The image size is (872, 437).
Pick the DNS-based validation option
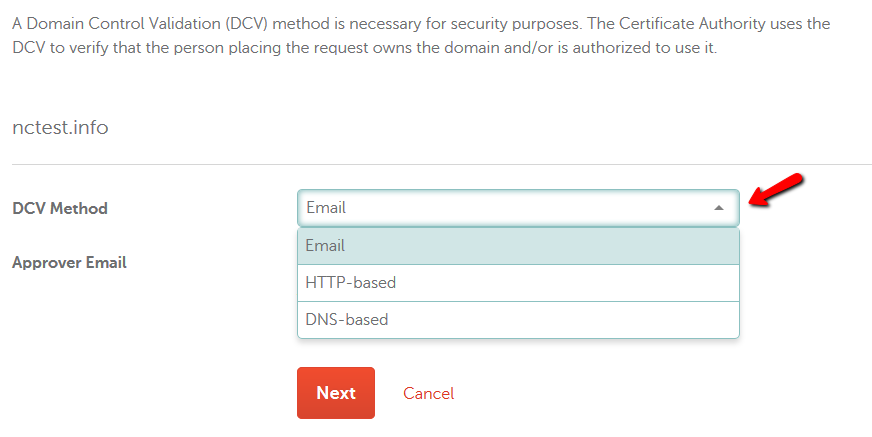(x=518, y=320)
